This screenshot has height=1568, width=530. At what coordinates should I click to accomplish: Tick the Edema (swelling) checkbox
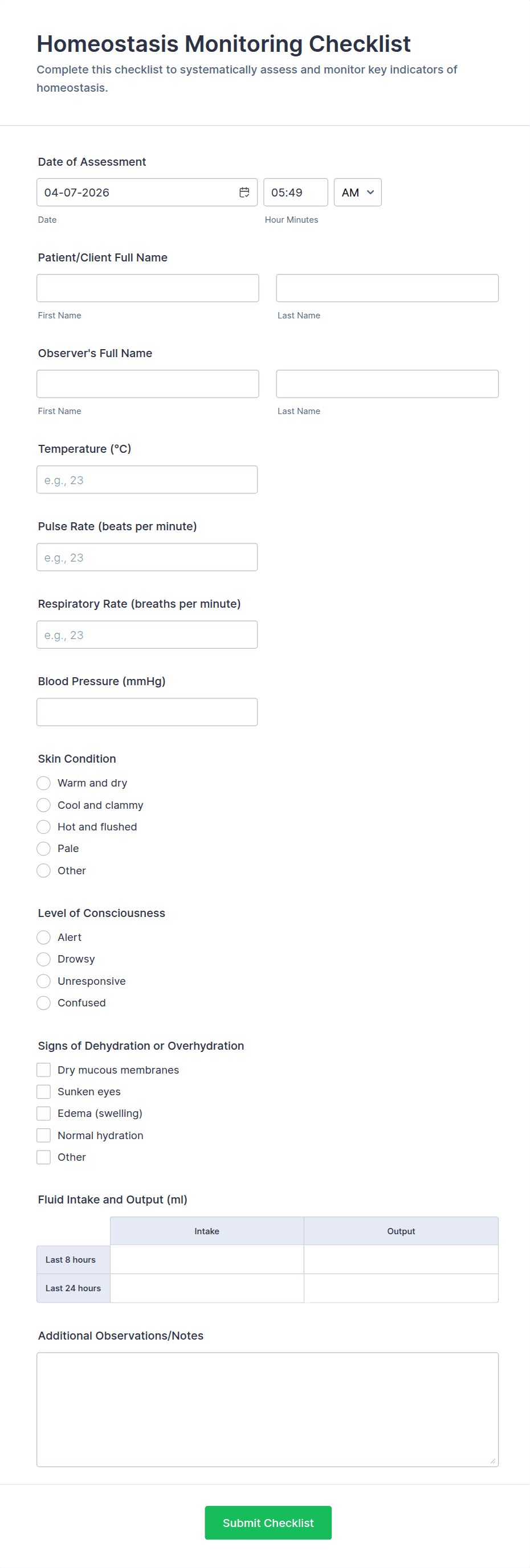tap(44, 1113)
